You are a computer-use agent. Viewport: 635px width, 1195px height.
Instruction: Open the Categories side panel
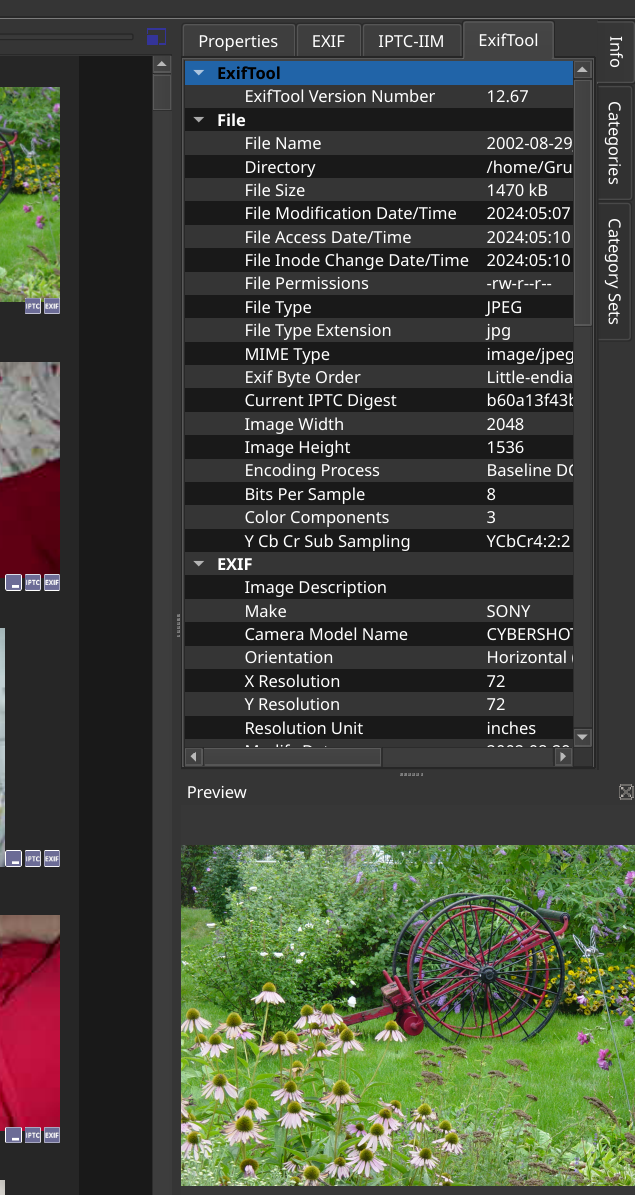(614, 142)
